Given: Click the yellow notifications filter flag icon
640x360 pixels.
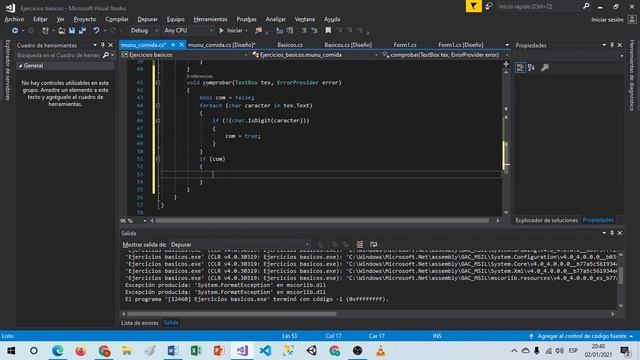Looking at the screenshot, I should click(473, 6).
